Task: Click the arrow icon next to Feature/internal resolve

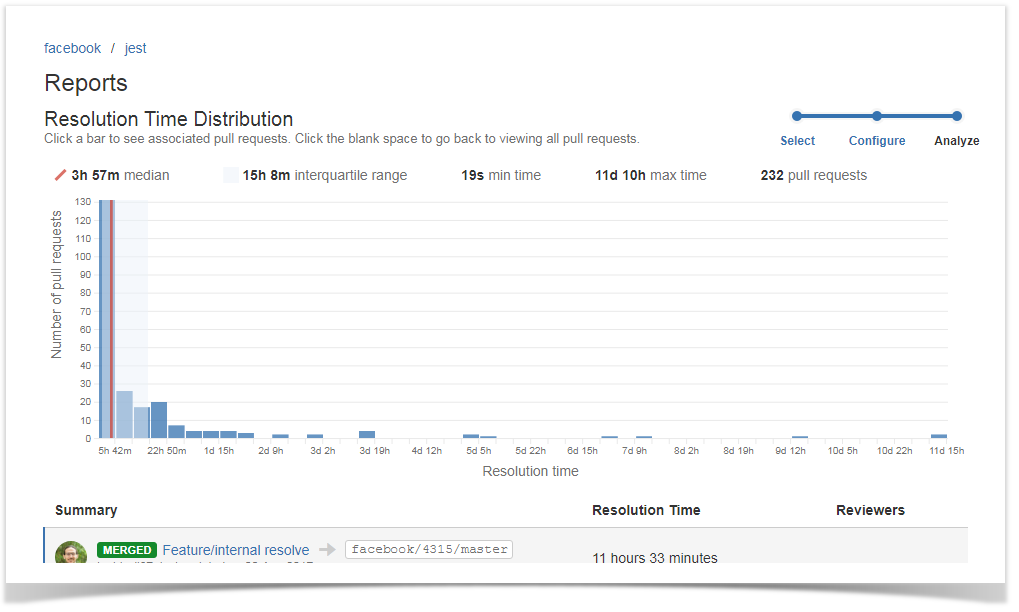Action: [327, 549]
